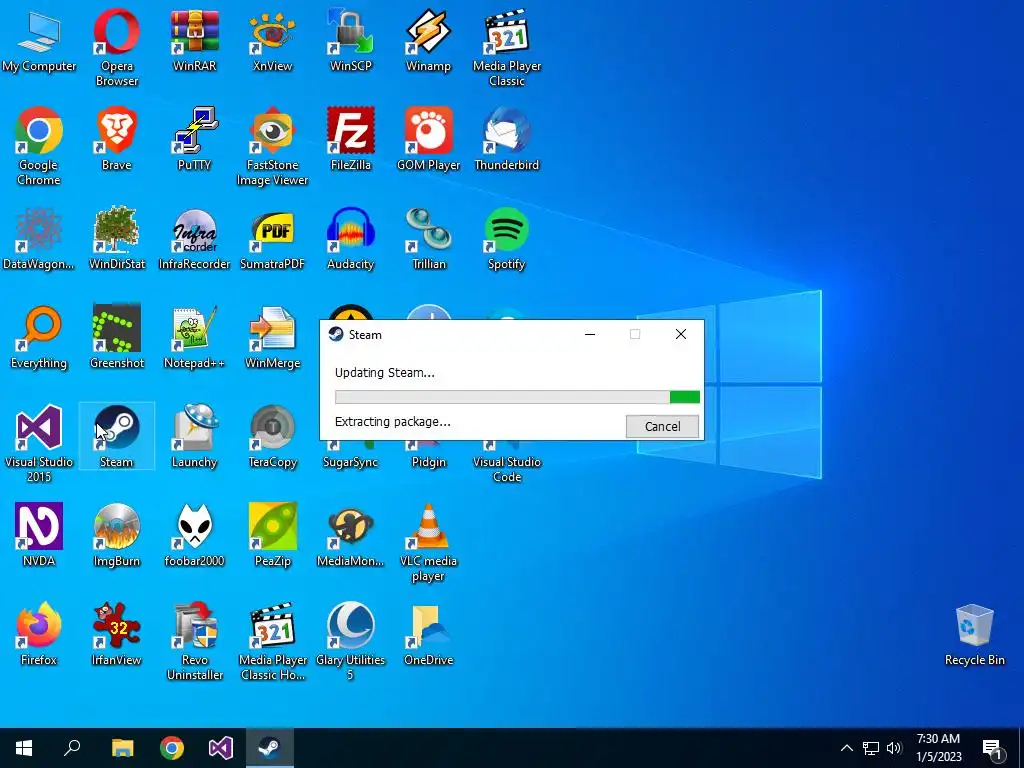
Task: Minimize the Steam updater window
Action: pos(590,334)
